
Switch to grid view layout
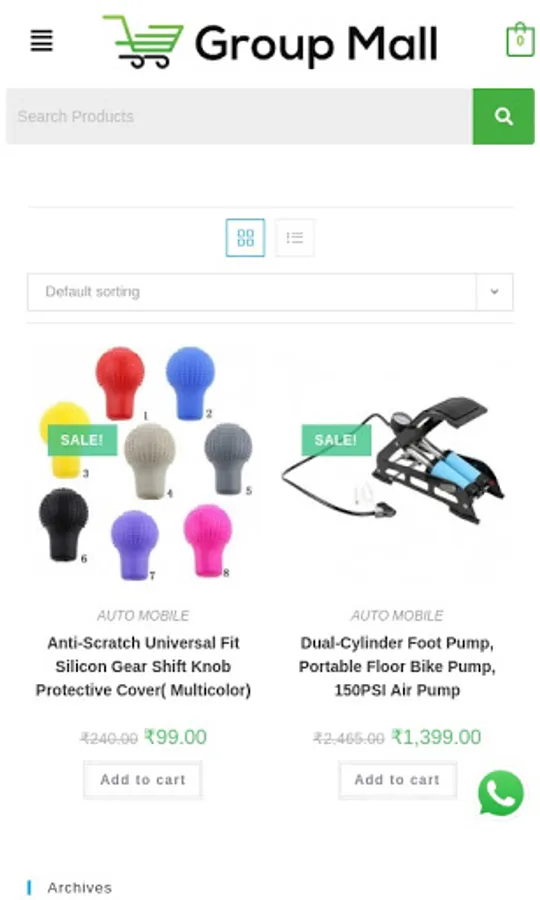tap(245, 238)
